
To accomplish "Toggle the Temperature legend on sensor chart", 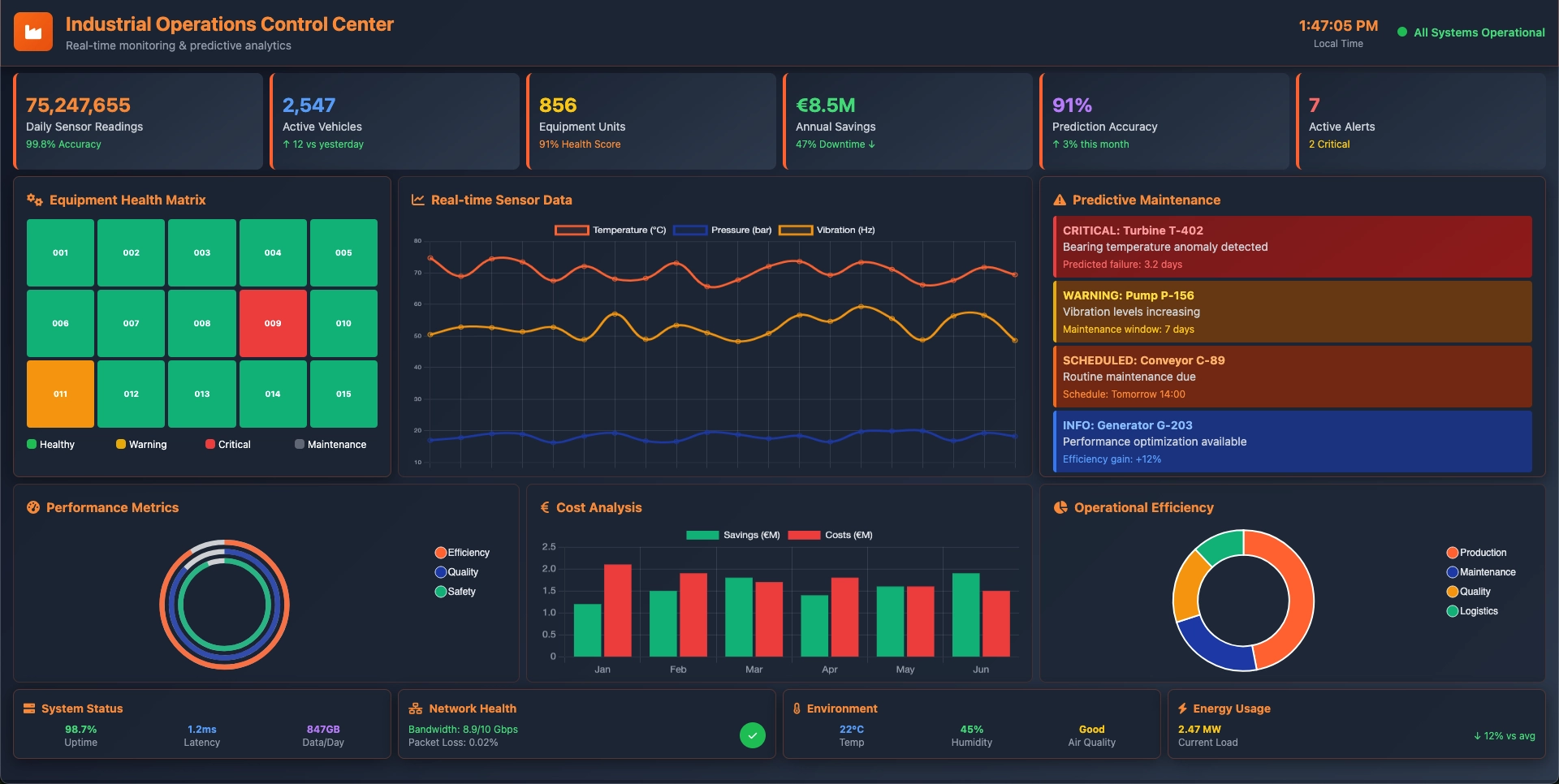I will [609, 230].
